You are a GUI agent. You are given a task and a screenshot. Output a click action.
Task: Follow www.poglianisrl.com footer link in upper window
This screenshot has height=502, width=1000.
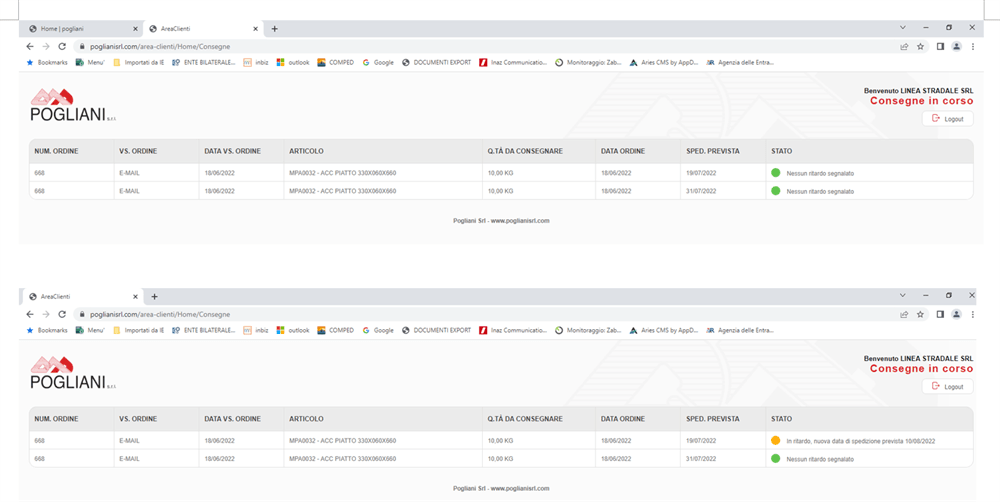click(x=520, y=221)
